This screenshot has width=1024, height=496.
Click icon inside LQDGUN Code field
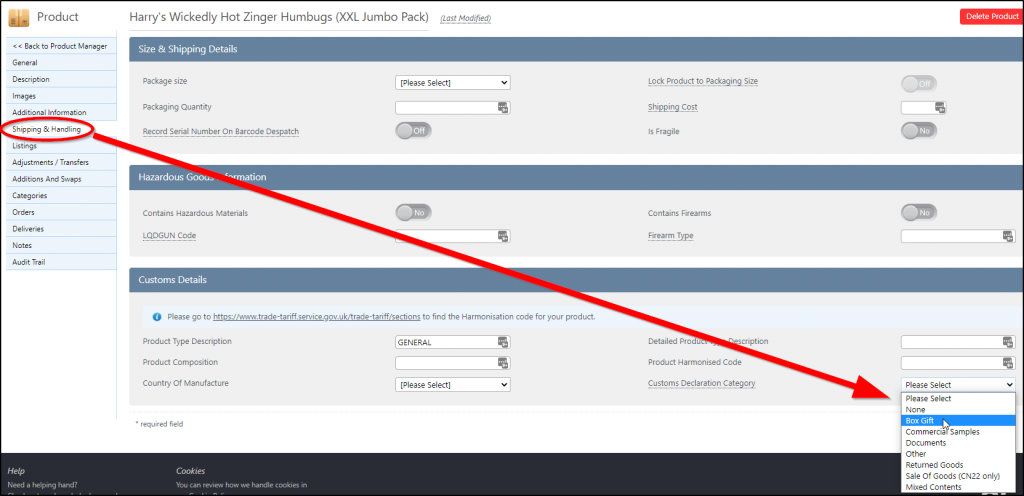coord(503,236)
